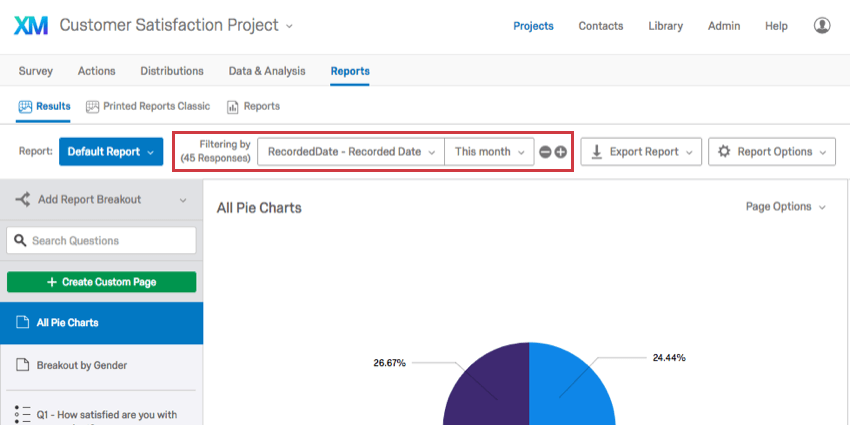
Task: Expand the Customer Satisfaction Project title dropdown
Action: click(289, 26)
